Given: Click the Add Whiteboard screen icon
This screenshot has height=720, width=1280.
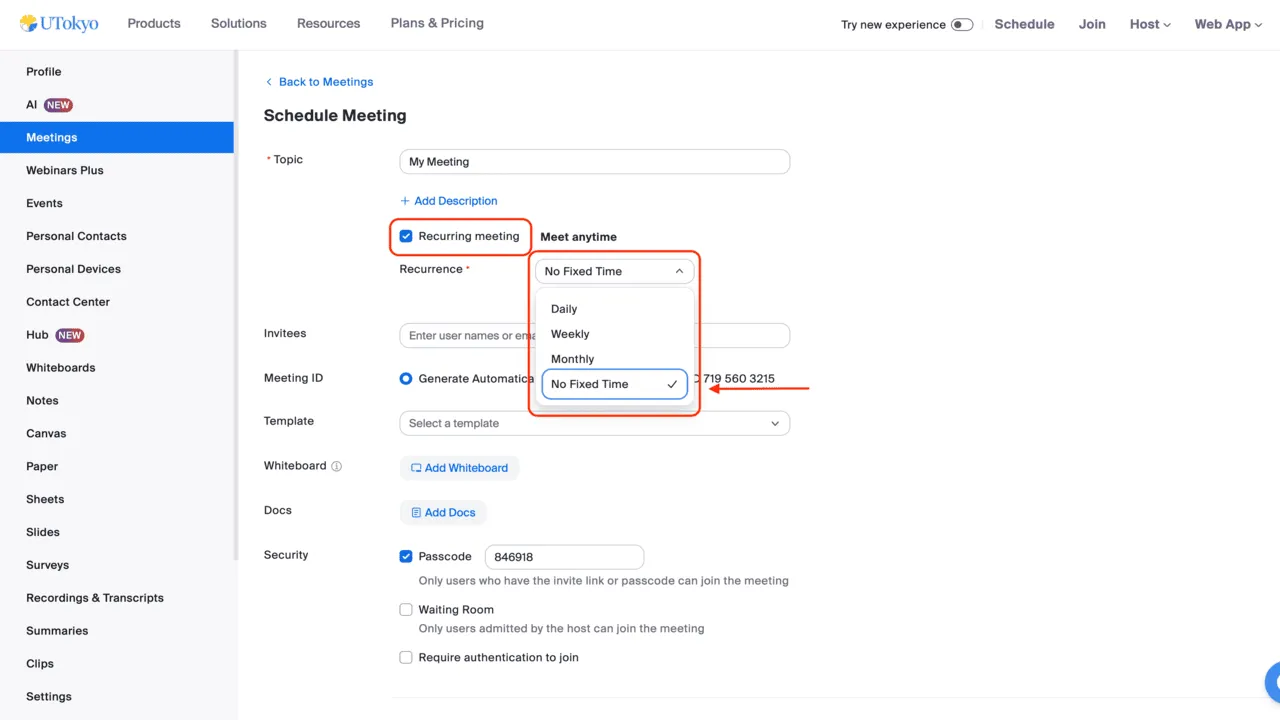Looking at the screenshot, I should coord(416,468).
